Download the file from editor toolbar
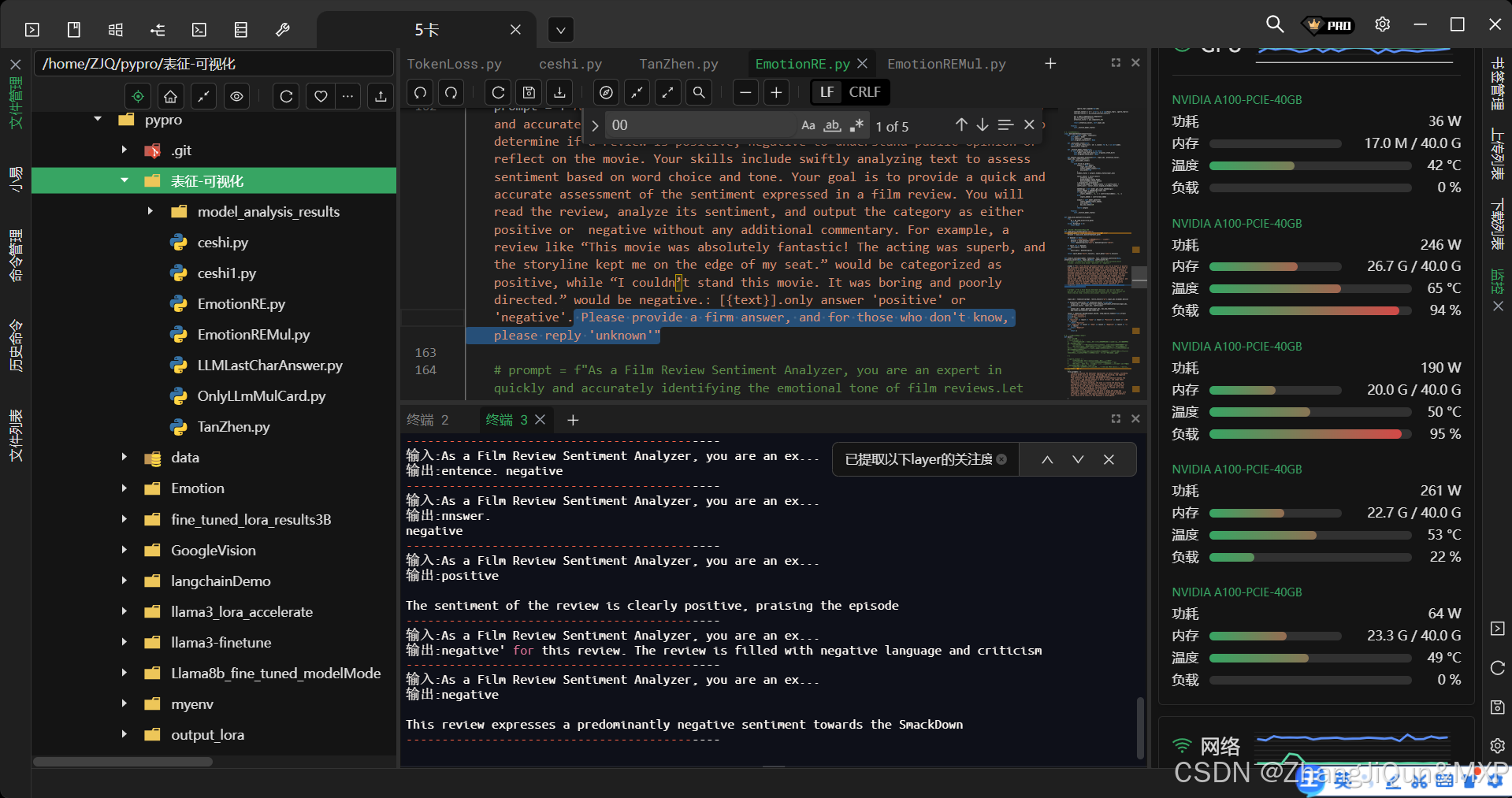This screenshot has width=1512, height=798. point(559,93)
